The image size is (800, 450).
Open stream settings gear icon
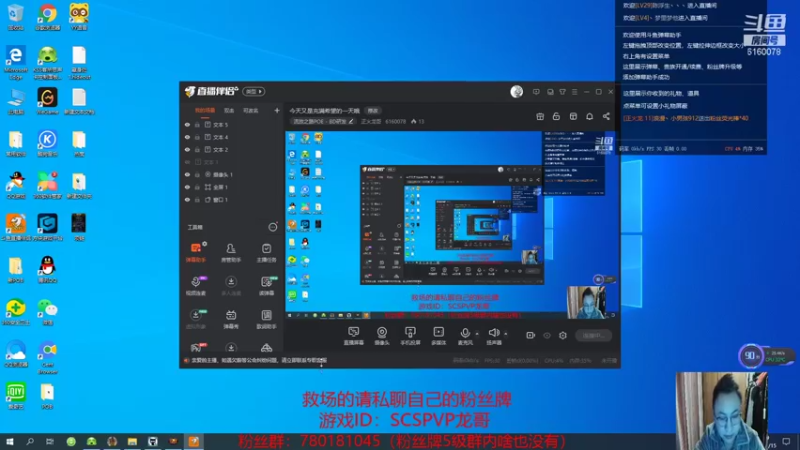pyautogui.click(x=563, y=335)
